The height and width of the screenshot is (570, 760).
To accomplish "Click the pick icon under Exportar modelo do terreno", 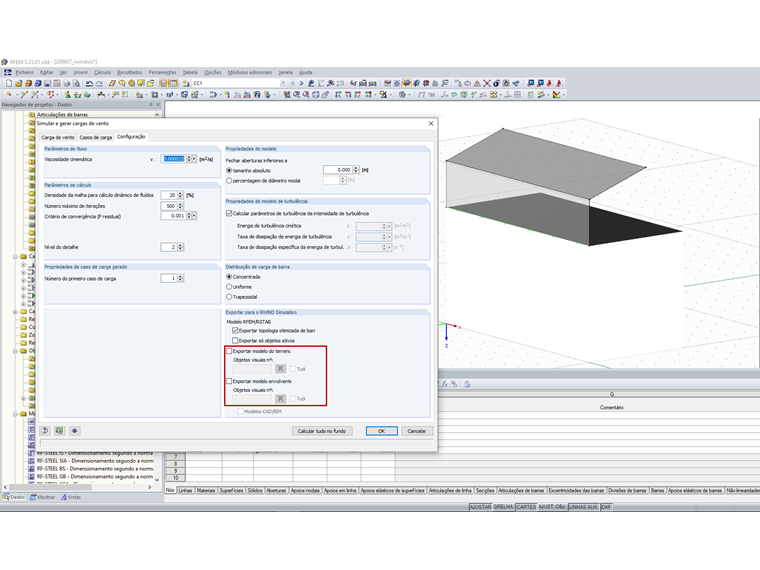I will [x=280, y=369].
